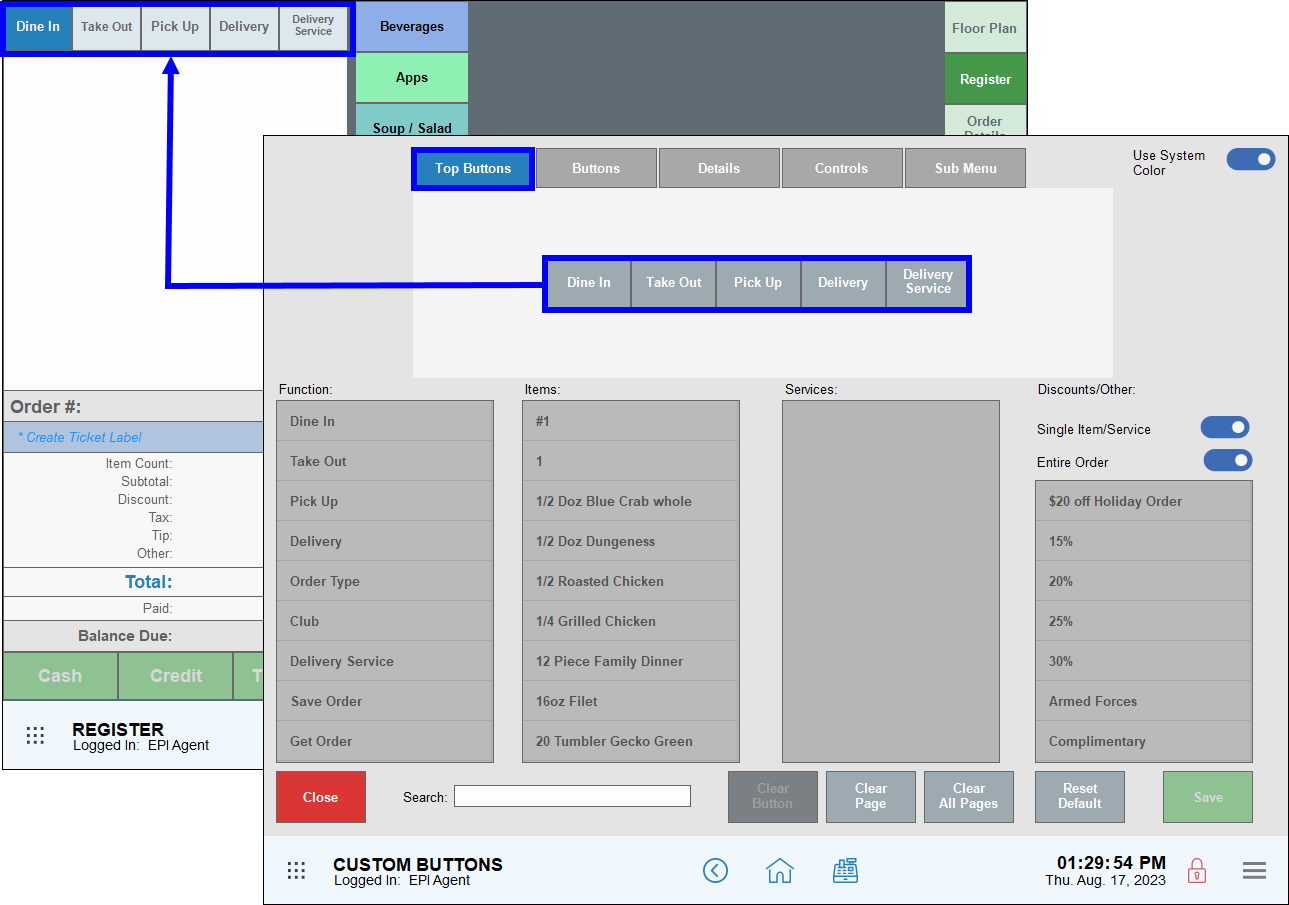Viewport: 1289px width, 905px height.
Task: Click green Register button in Register window
Action: 985,79
